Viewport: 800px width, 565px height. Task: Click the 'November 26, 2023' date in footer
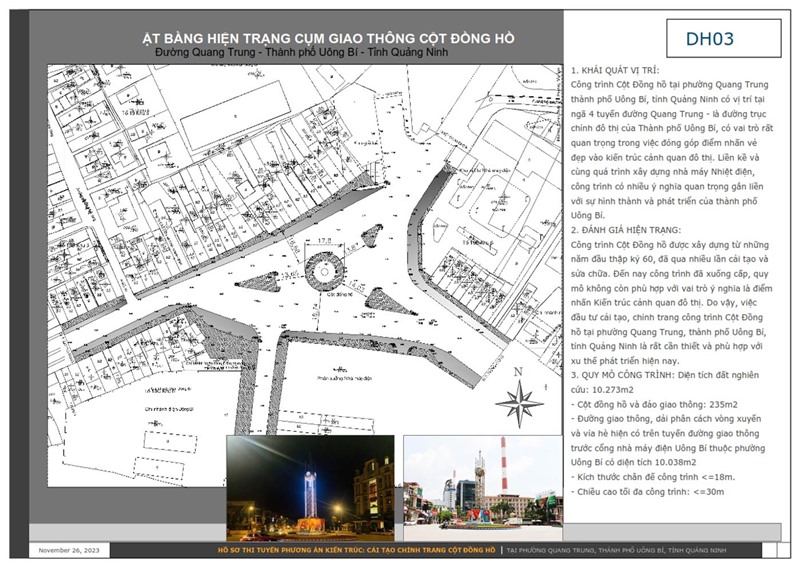68,551
